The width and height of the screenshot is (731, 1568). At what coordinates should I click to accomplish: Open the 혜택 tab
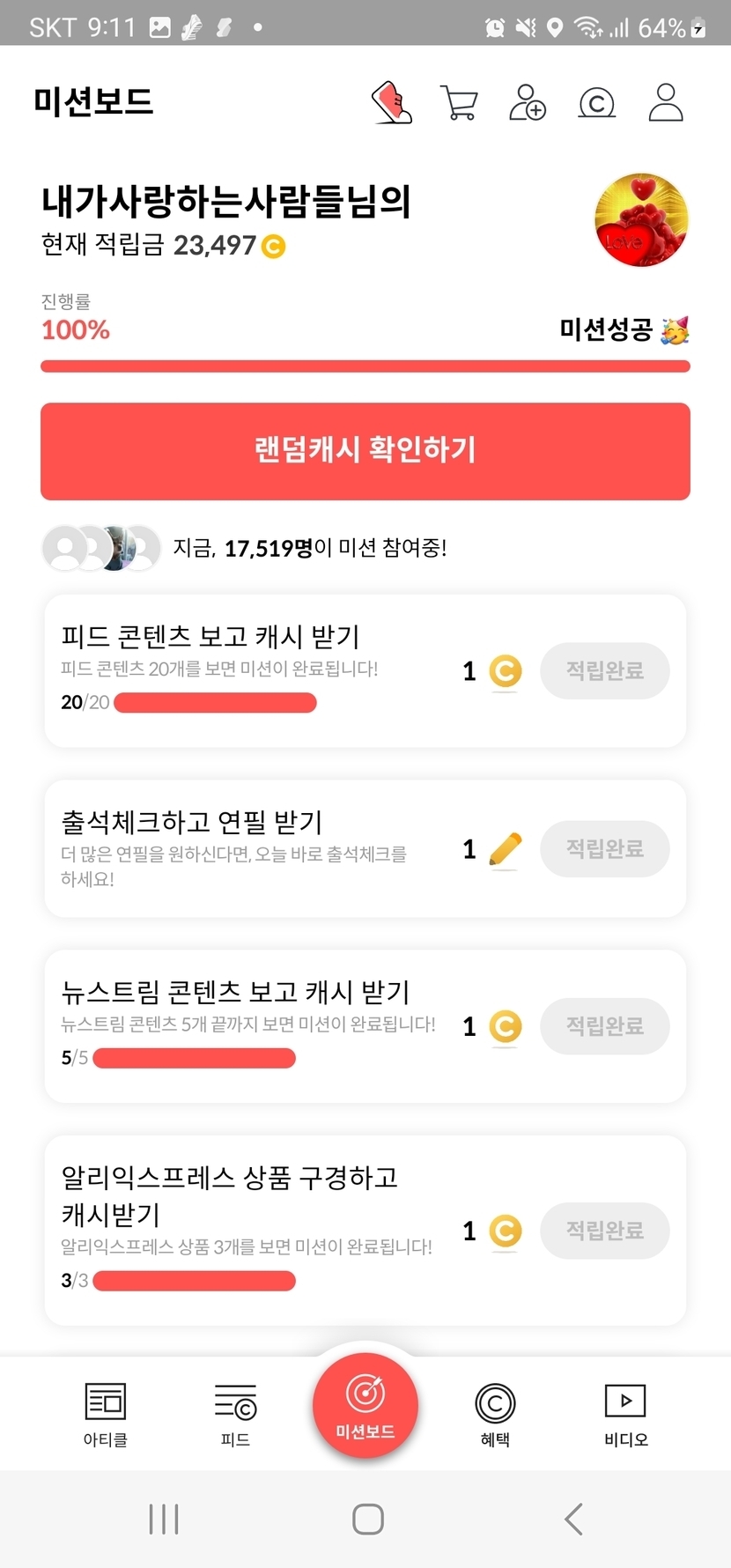pos(495,1414)
